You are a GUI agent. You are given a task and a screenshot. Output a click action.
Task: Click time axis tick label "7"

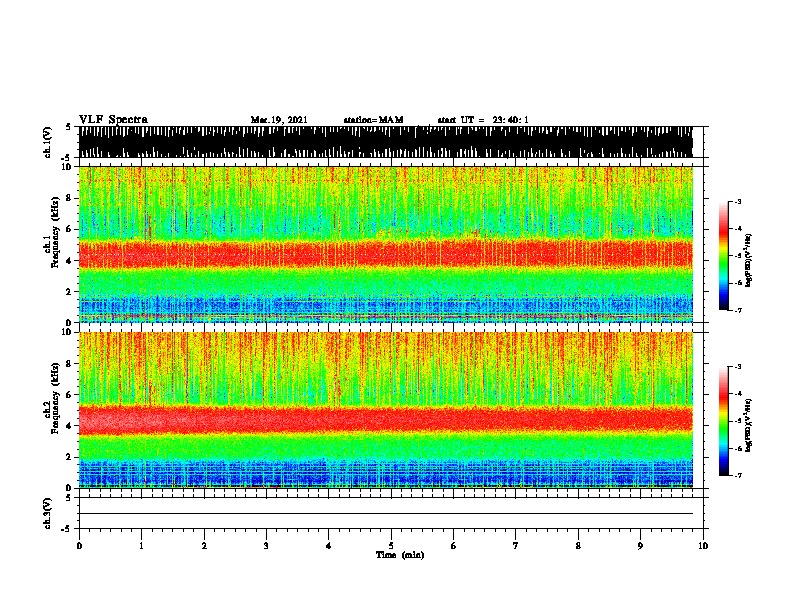[x=516, y=546]
